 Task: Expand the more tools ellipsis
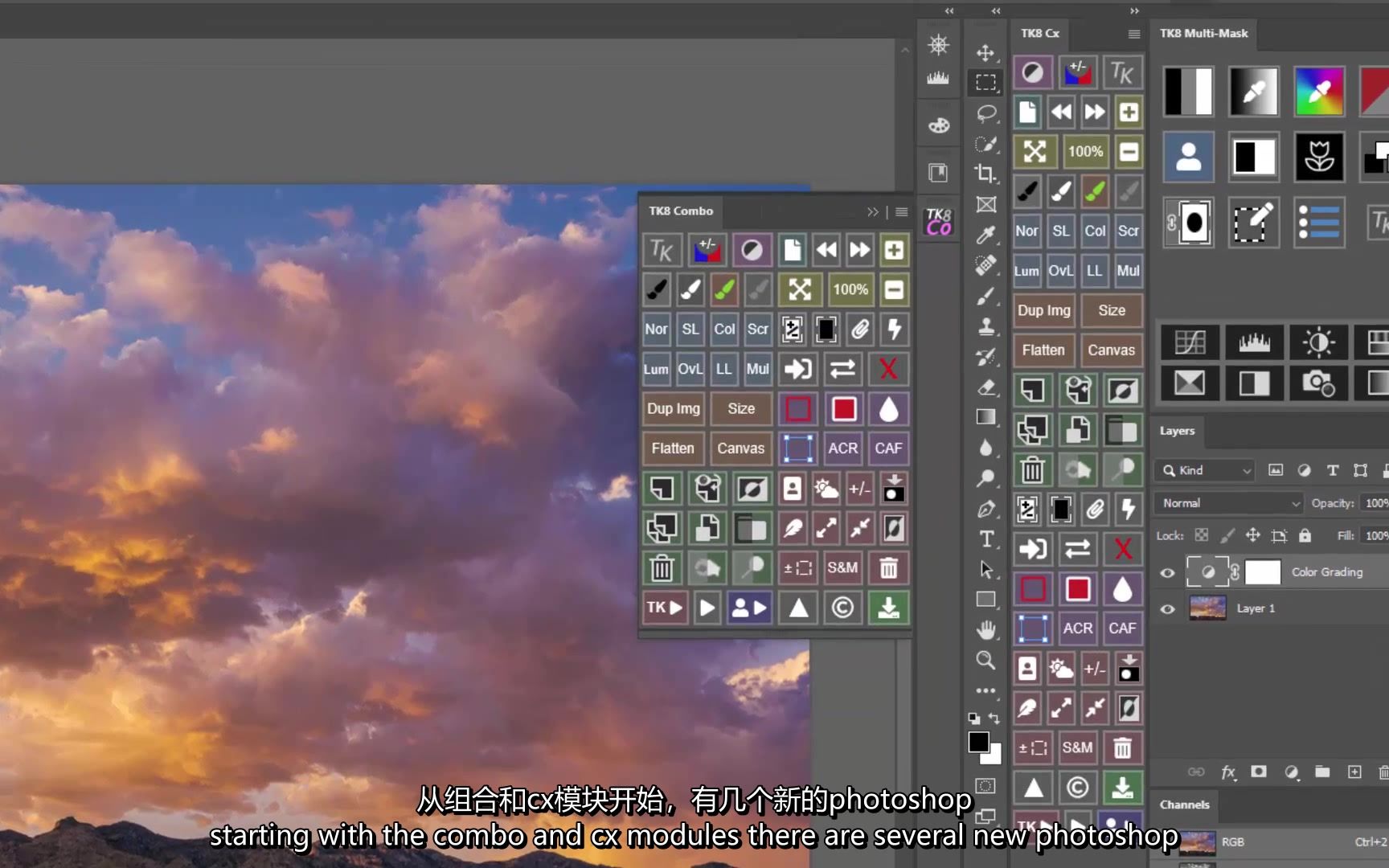[985, 690]
